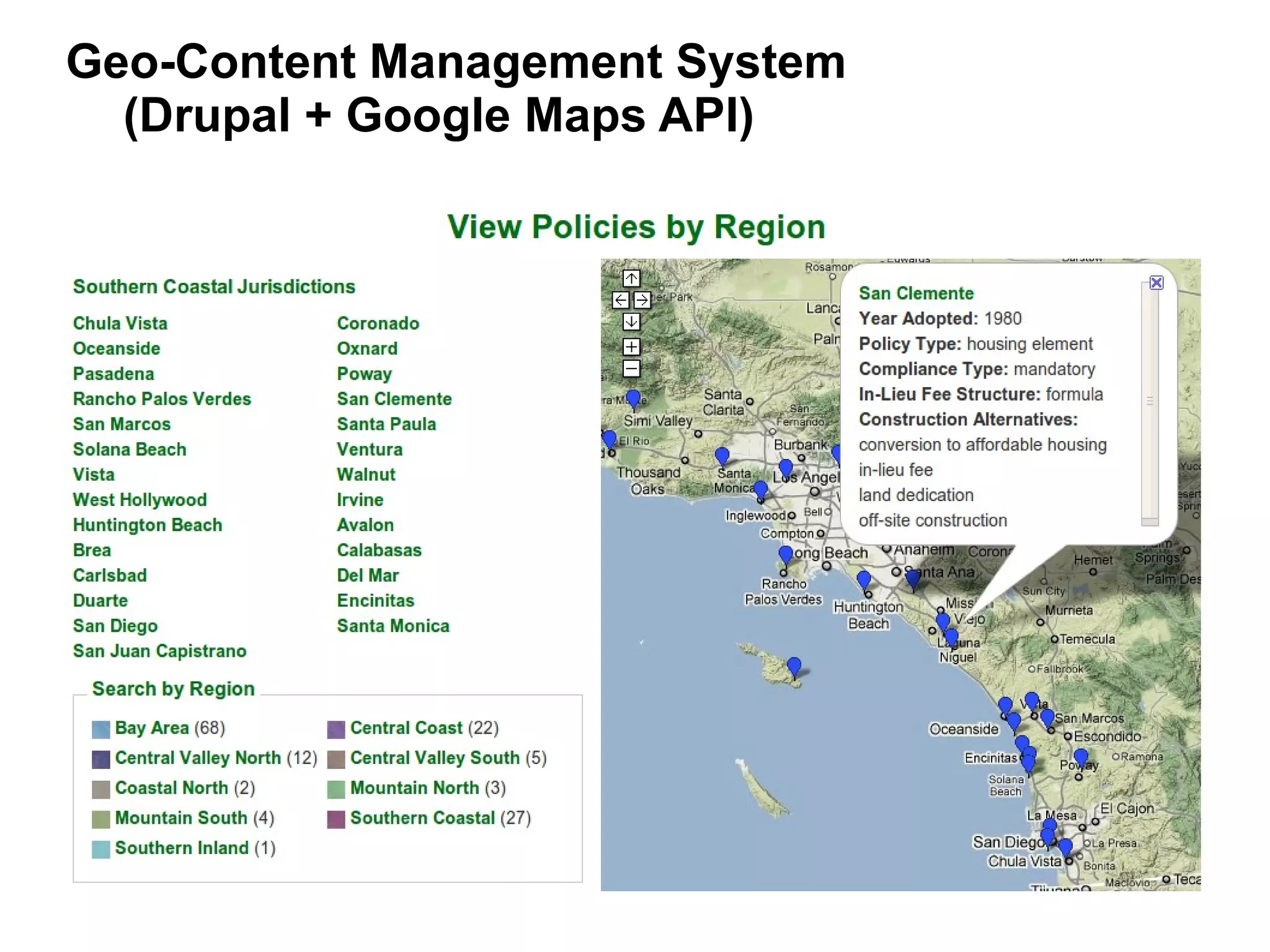
Task: Select the Simi Valley area map marker
Action: pyautogui.click(x=633, y=400)
